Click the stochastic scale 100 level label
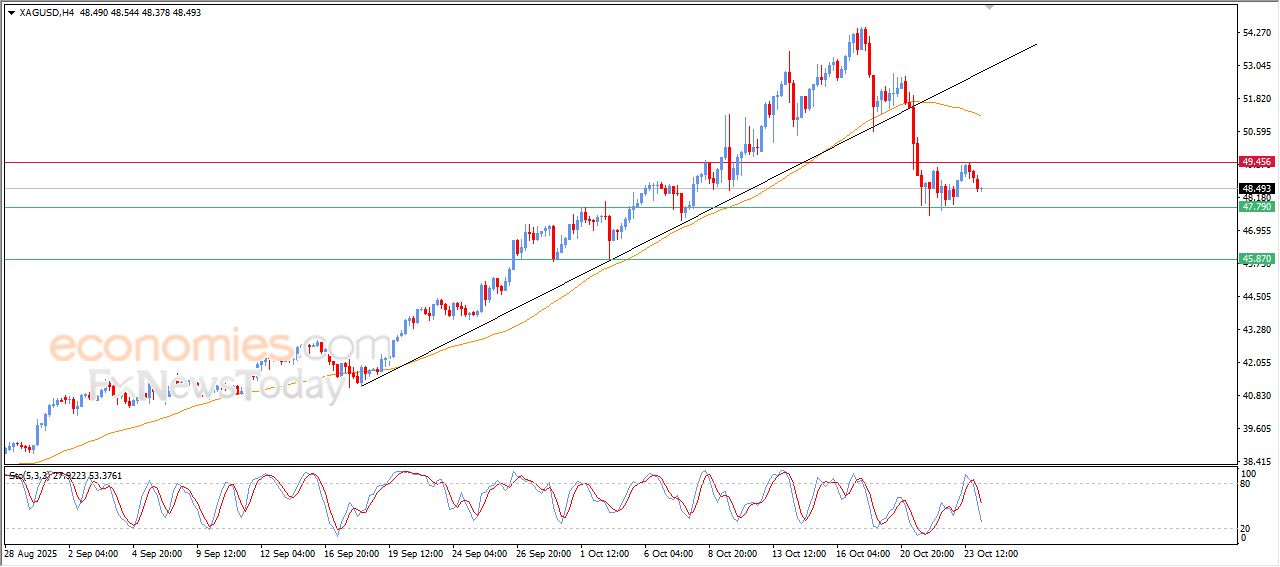1280x567 pixels. pyautogui.click(x=1247, y=473)
